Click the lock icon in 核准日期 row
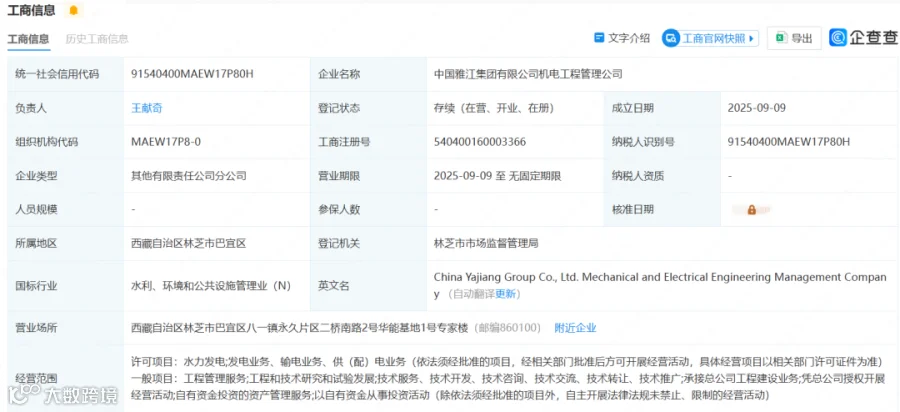The image size is (900, 412). point(751,210)
